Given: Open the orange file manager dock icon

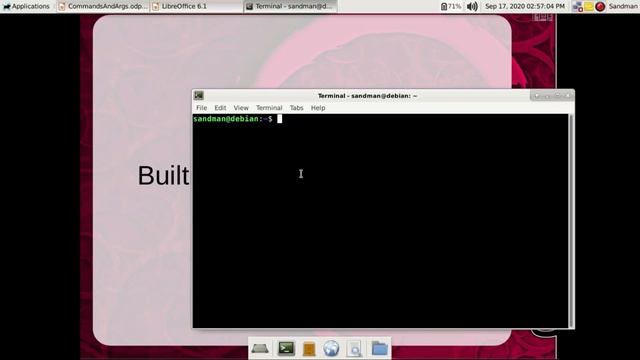Looking at the screenshot, I should pyautogui.click(x=309, y=349).
